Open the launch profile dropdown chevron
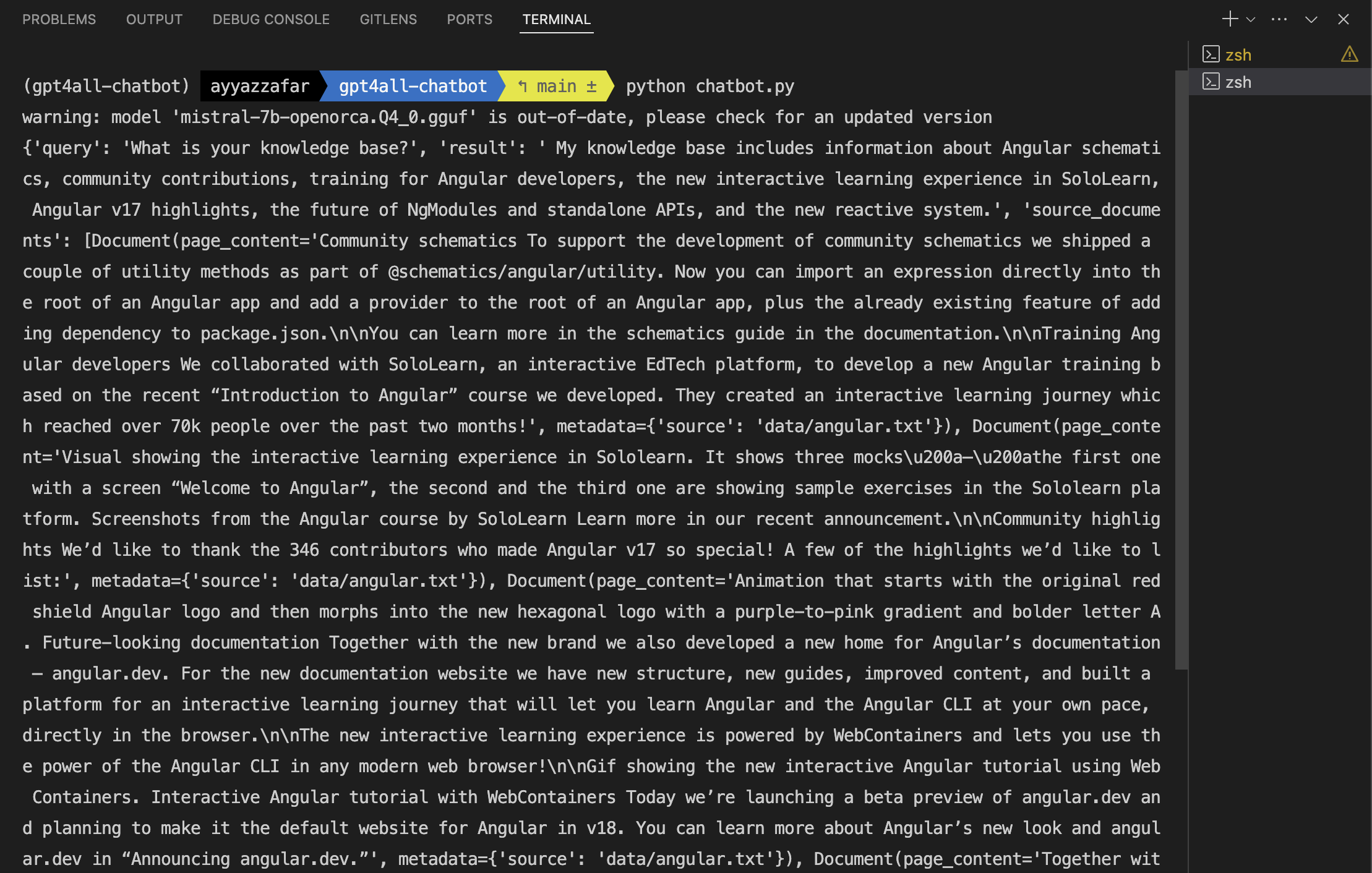 click(x=1251, y=20)
